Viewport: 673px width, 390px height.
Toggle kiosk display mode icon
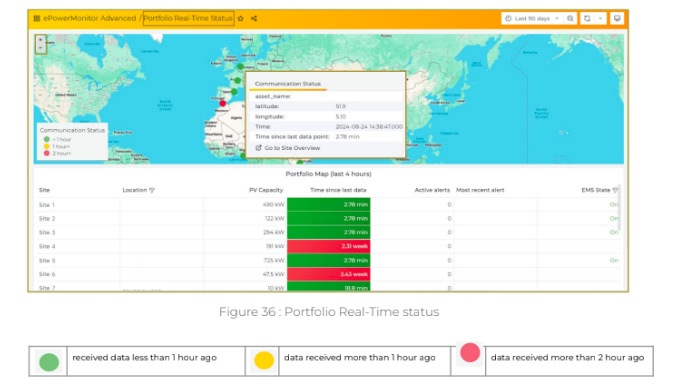pos(617,18)
